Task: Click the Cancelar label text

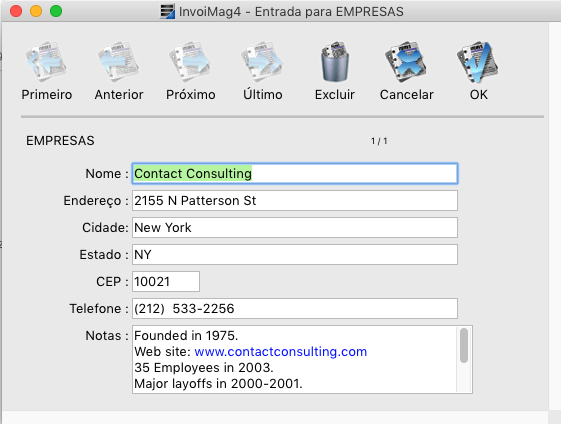Action: 406,95
